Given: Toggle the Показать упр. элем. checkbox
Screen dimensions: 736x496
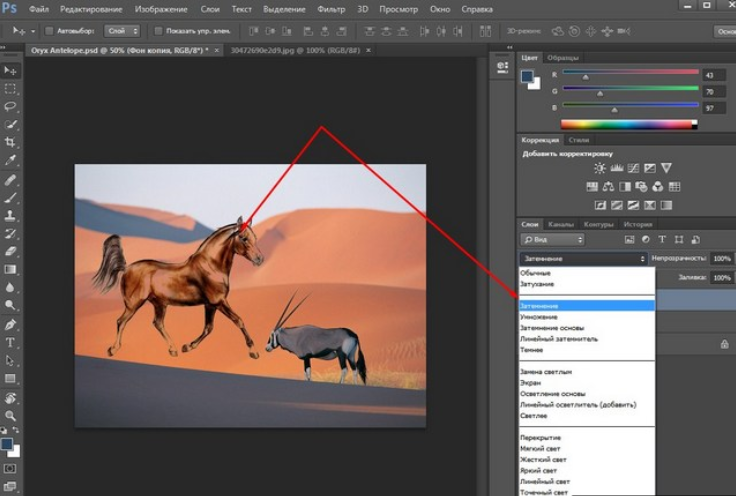Looking at the screenshot, I should point(159,31).
